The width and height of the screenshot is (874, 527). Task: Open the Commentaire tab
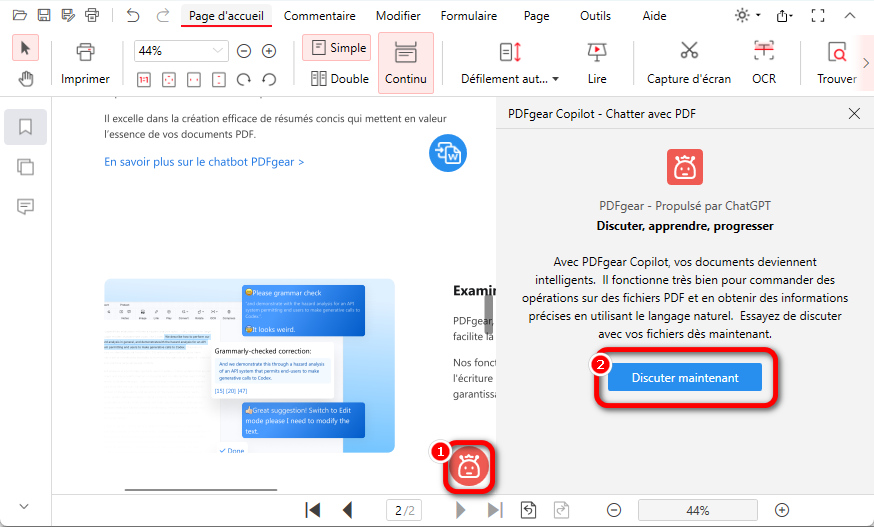click(x=319, y=16)
